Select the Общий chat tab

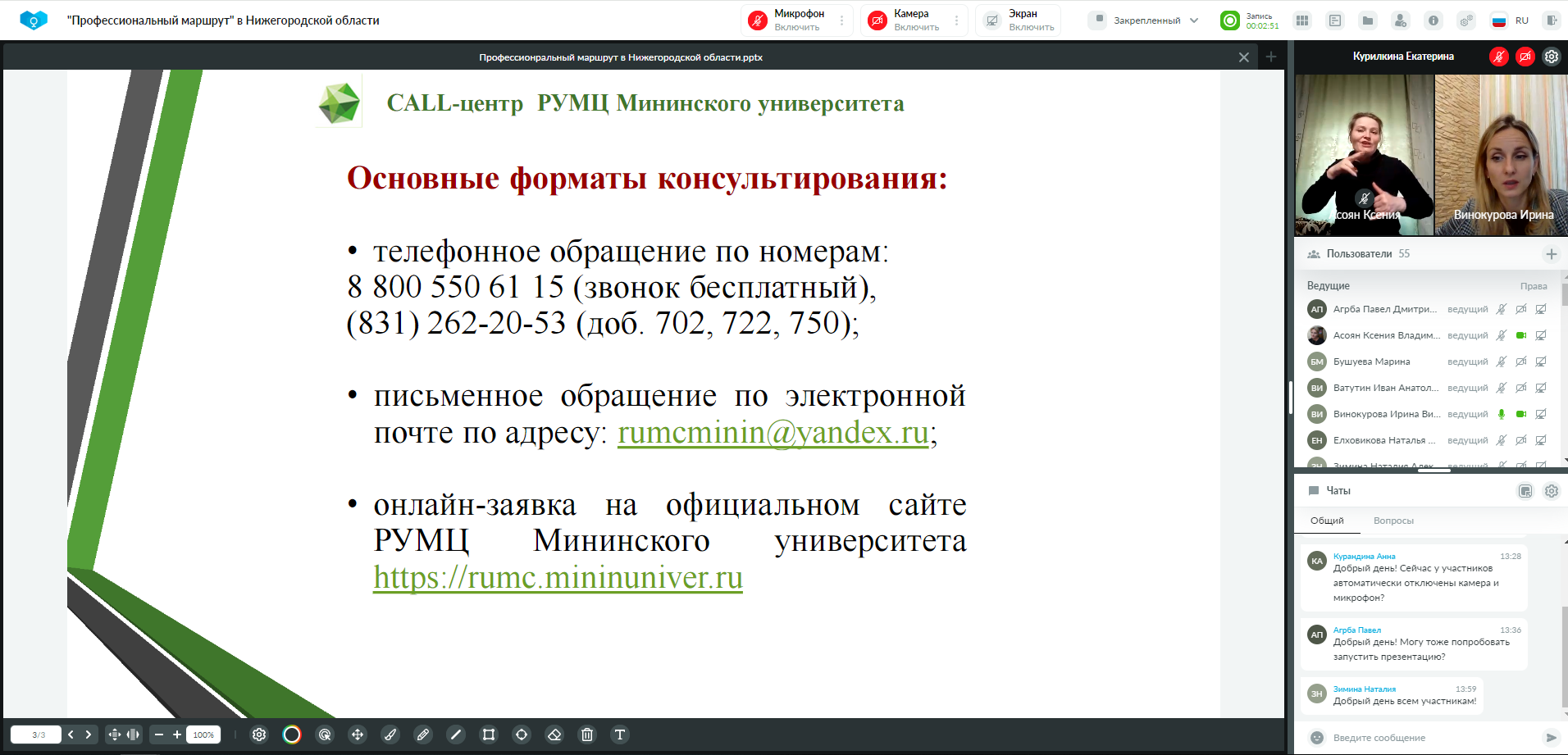[1327, 521]
